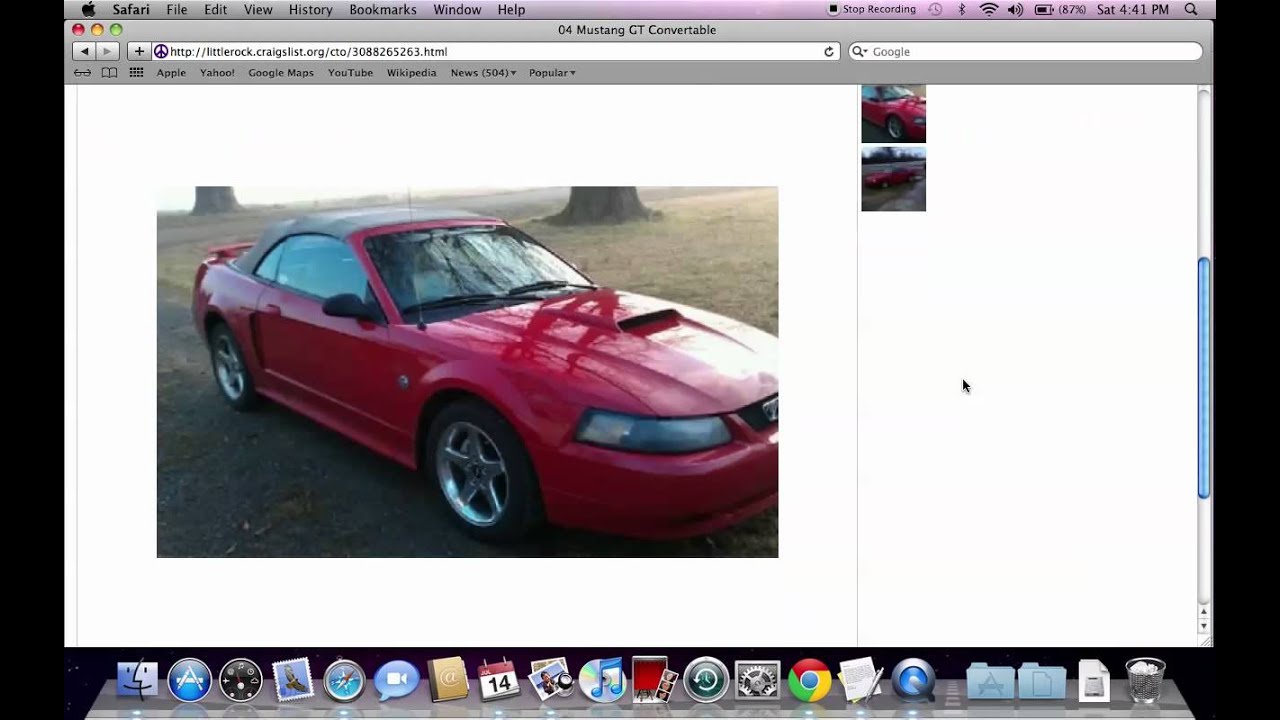Open the History menu
Screen dimensions: 1280x720
311,9
